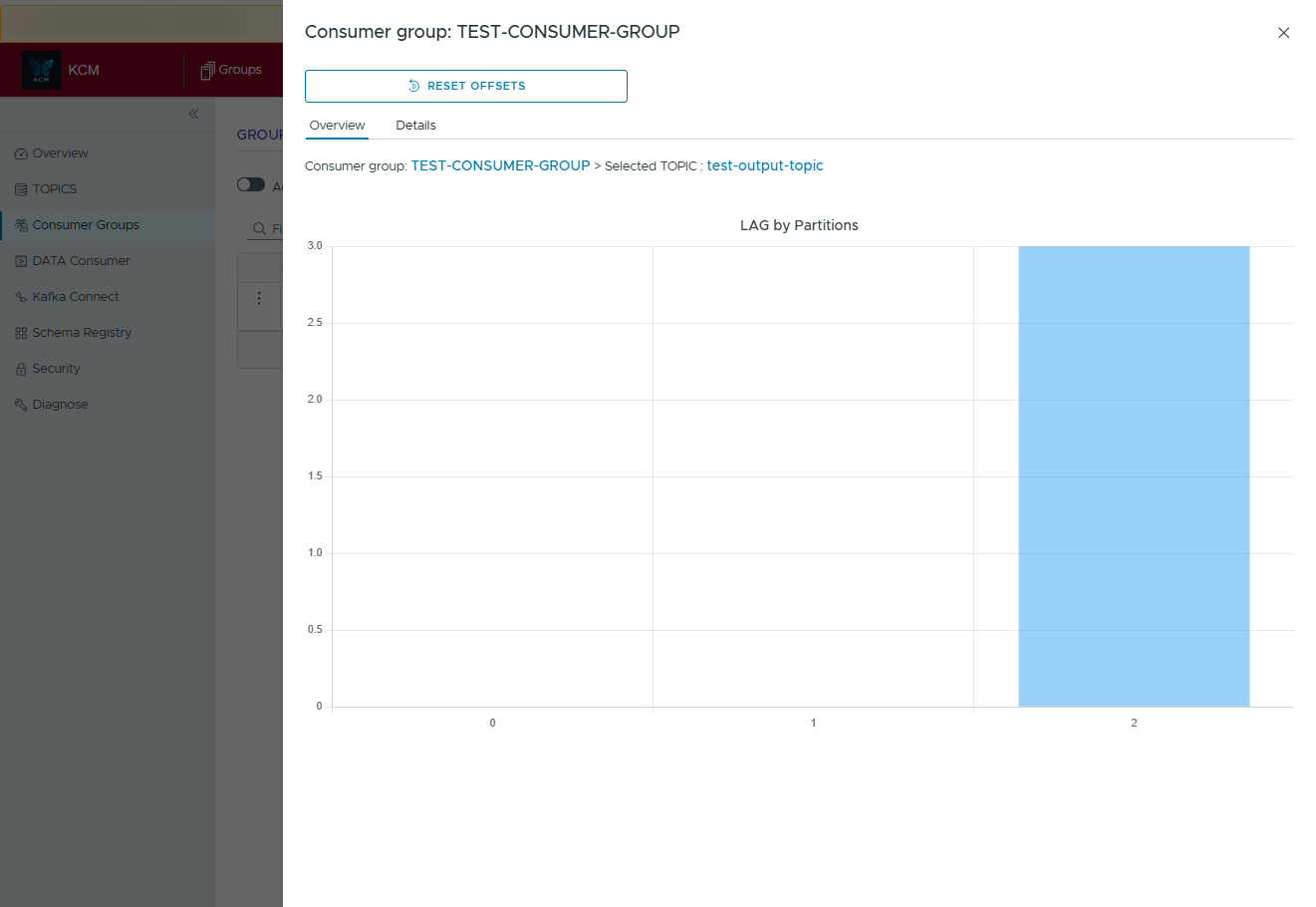Click the Schema Registry sidebar icon
Screen dimensions: 1316x907
pyautogui.click(x=21, y=333)
